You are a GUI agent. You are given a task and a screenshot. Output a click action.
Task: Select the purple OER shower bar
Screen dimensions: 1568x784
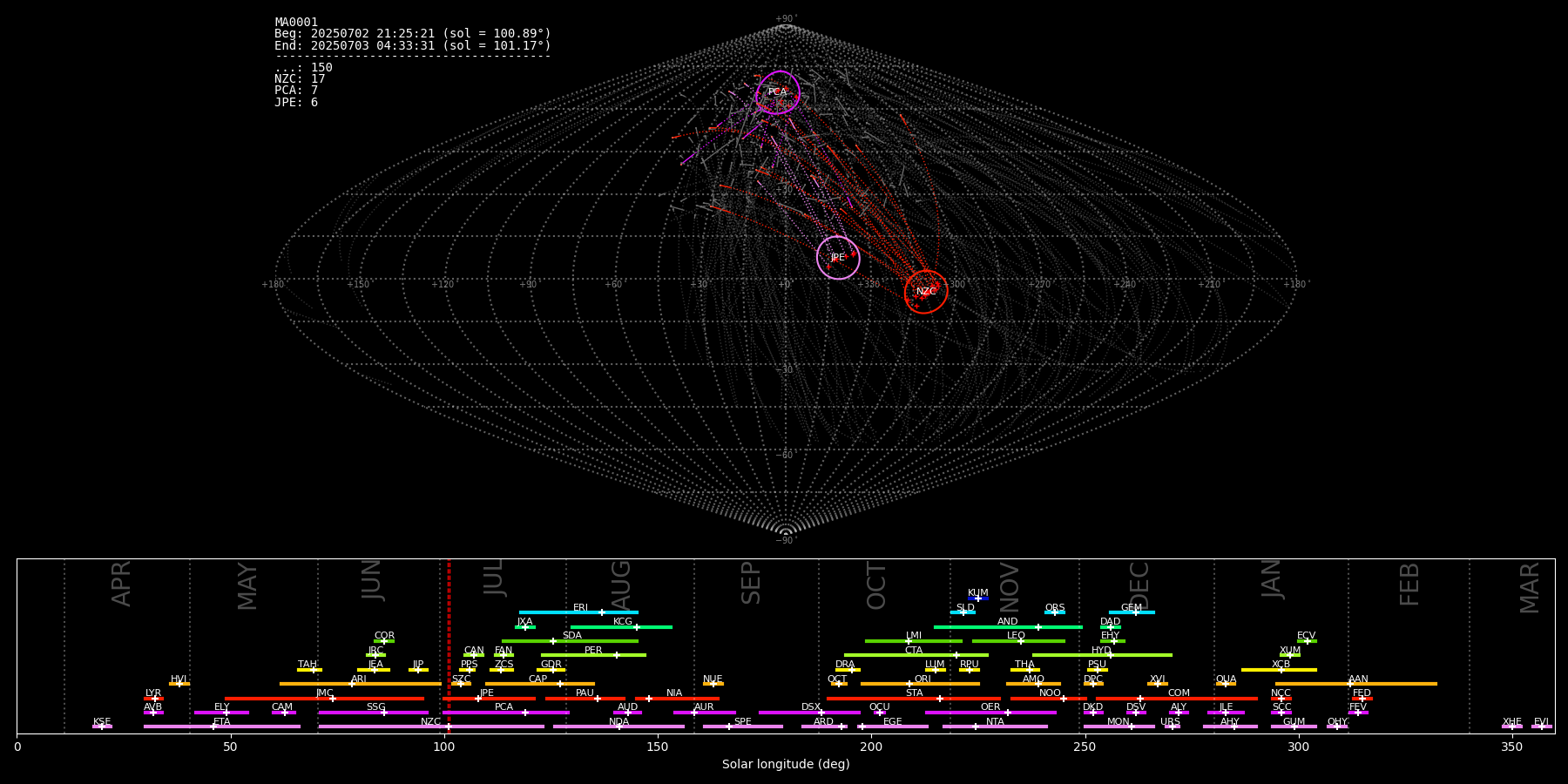[990, 713]
